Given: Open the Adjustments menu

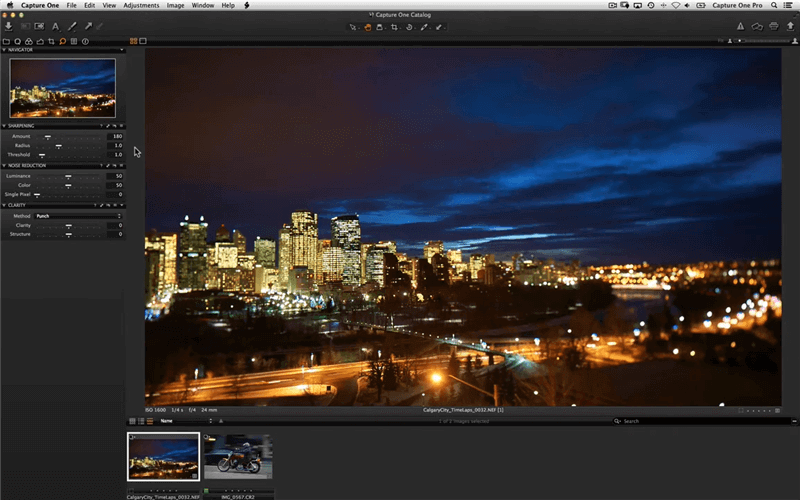Looking at the screenshot, I should pos(141,5).
